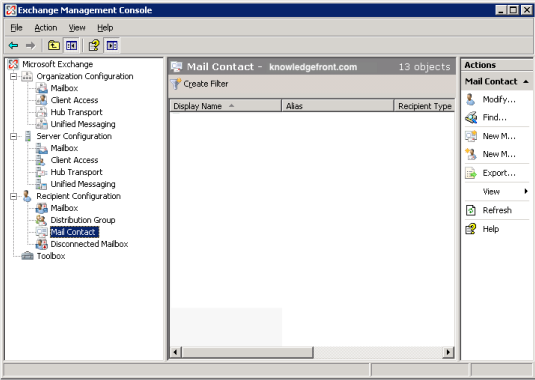Select Distribution Group in the tree
Image resolution: width=535 pixels, height=380 pixels.
(x=83, y=220)
